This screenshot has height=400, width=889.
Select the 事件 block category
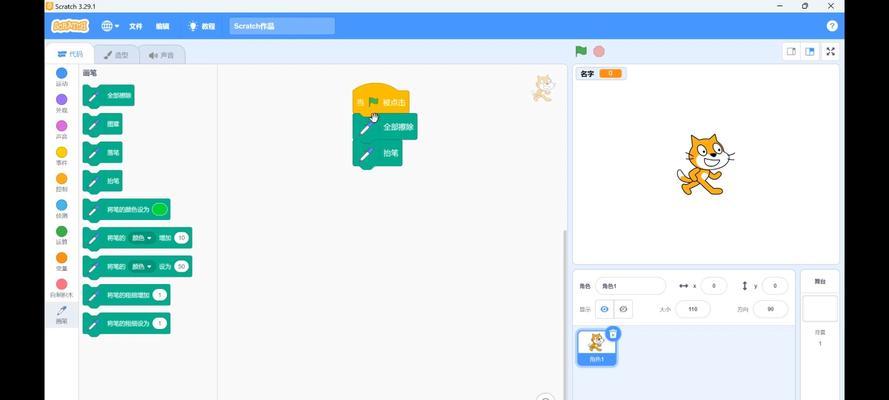point(61,156)
